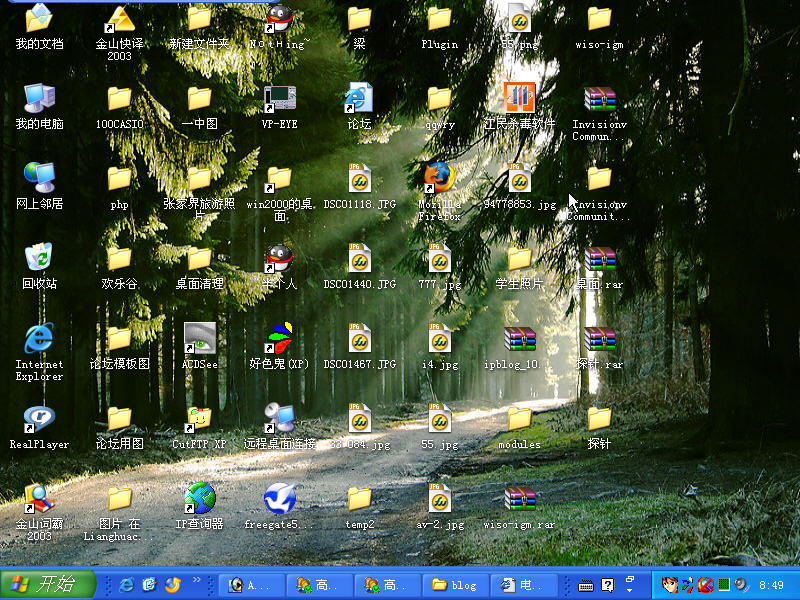Launch Internet Explorer from Quick Launch
Viewport: 800px width, 600px height.
126,585
